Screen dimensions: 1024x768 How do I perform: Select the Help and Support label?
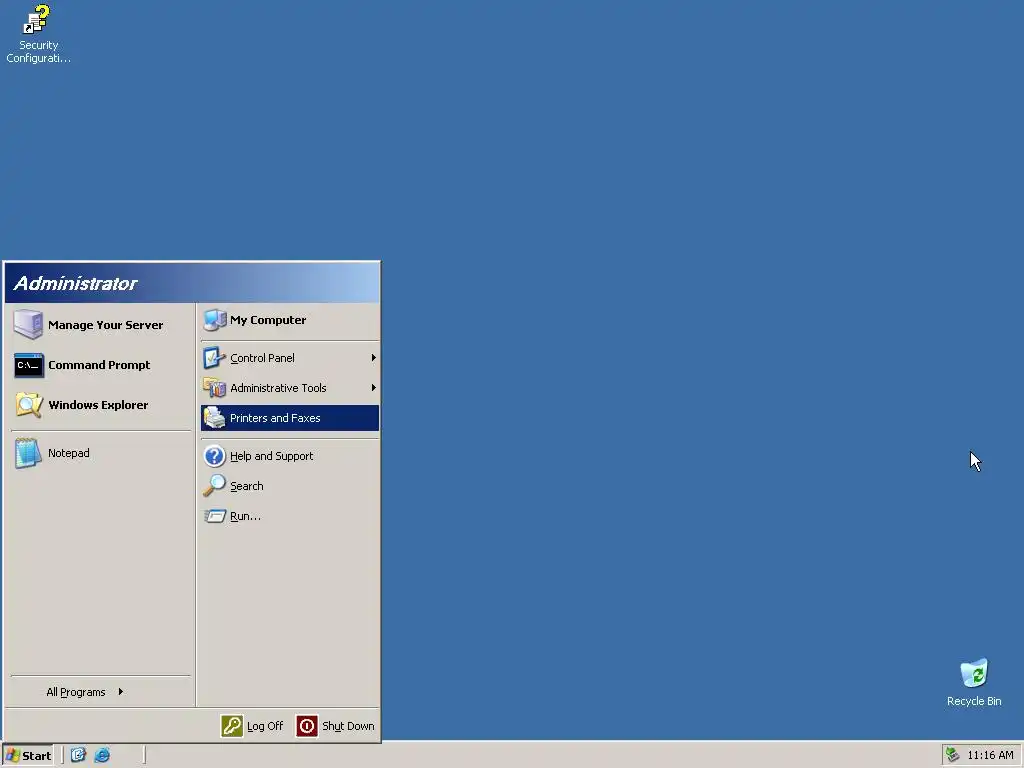272,456
